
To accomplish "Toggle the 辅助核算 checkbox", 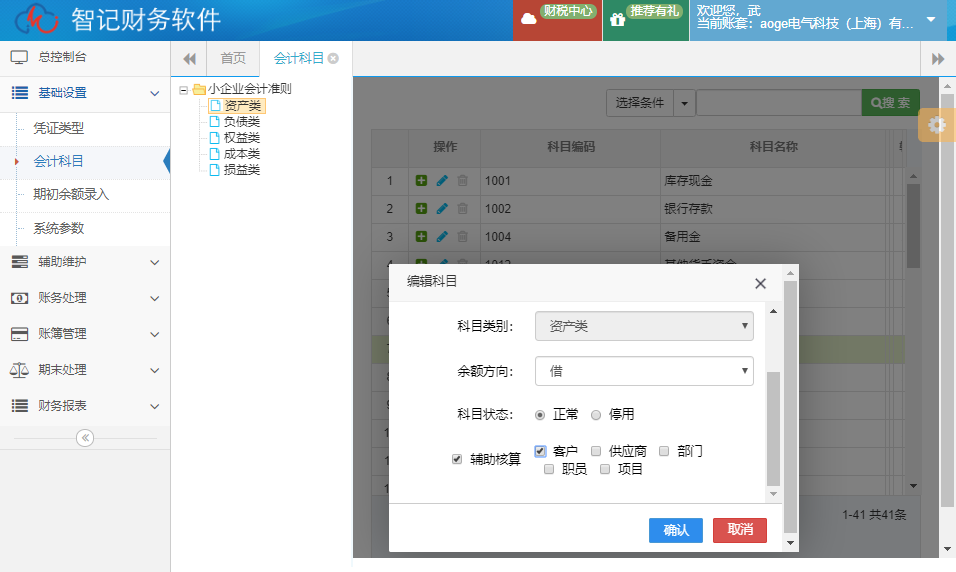I will click(x=457, y=459).
